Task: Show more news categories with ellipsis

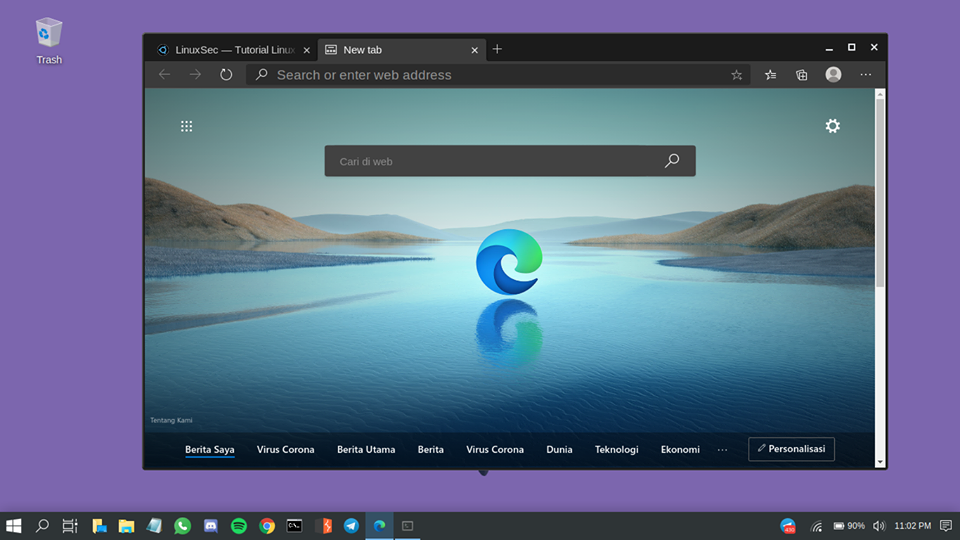Action: click(722, 450)
